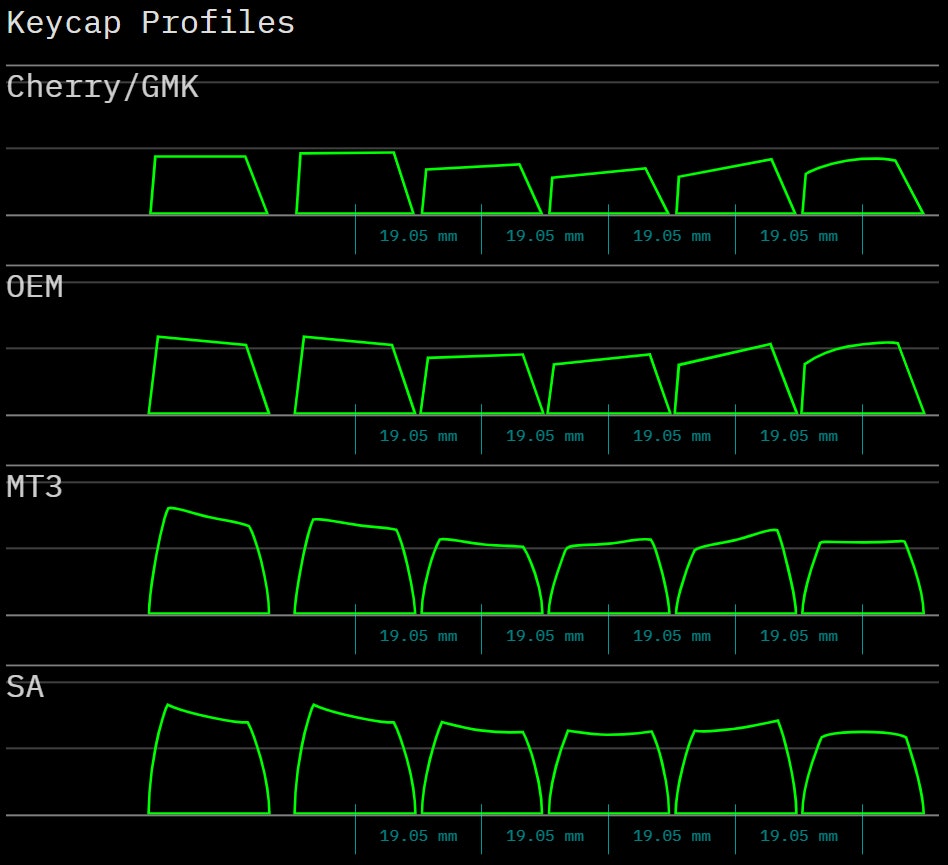Click the rightmost curved-top OEM keycap
948x865 pixels.
862,380
